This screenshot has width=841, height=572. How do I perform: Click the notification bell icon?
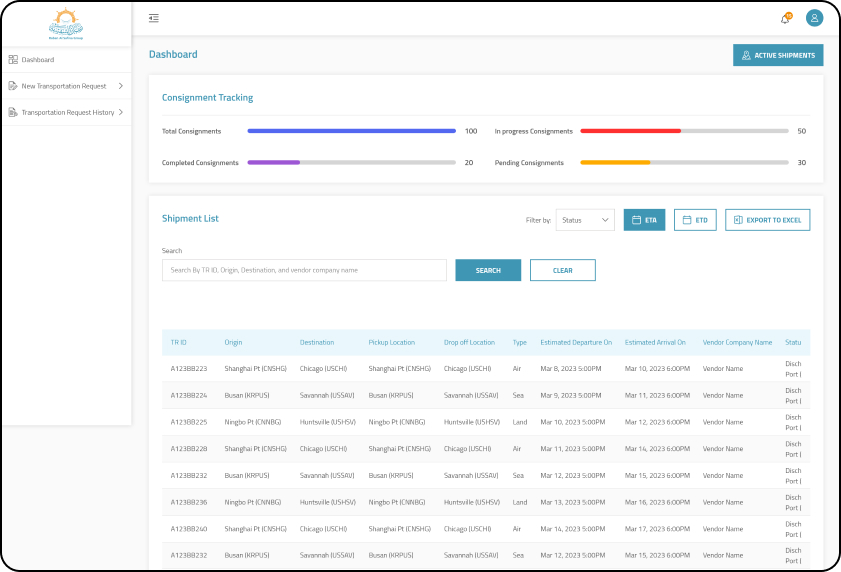click(x=785, y=18)
